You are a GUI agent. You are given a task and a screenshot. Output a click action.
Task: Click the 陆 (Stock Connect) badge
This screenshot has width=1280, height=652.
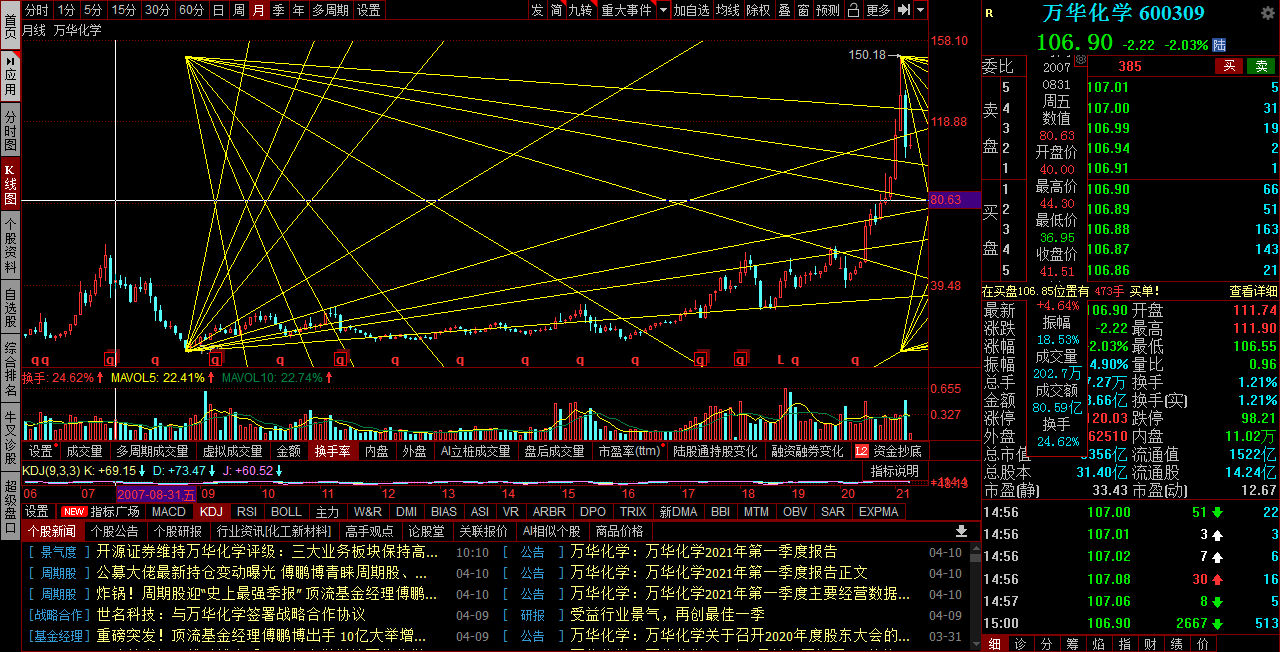1219,44
